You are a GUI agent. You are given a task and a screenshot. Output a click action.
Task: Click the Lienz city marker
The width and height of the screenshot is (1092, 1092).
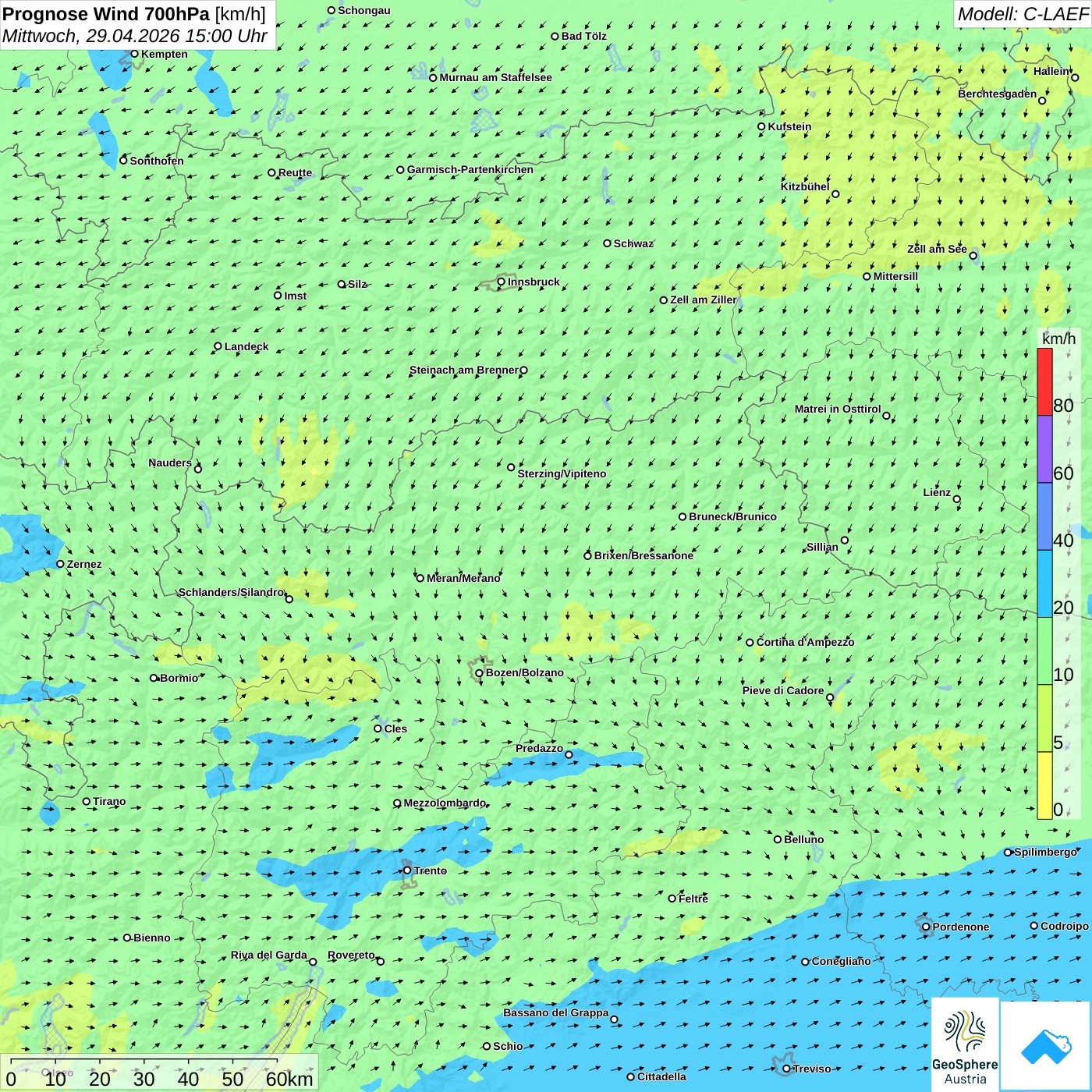[x=957, y=499]
